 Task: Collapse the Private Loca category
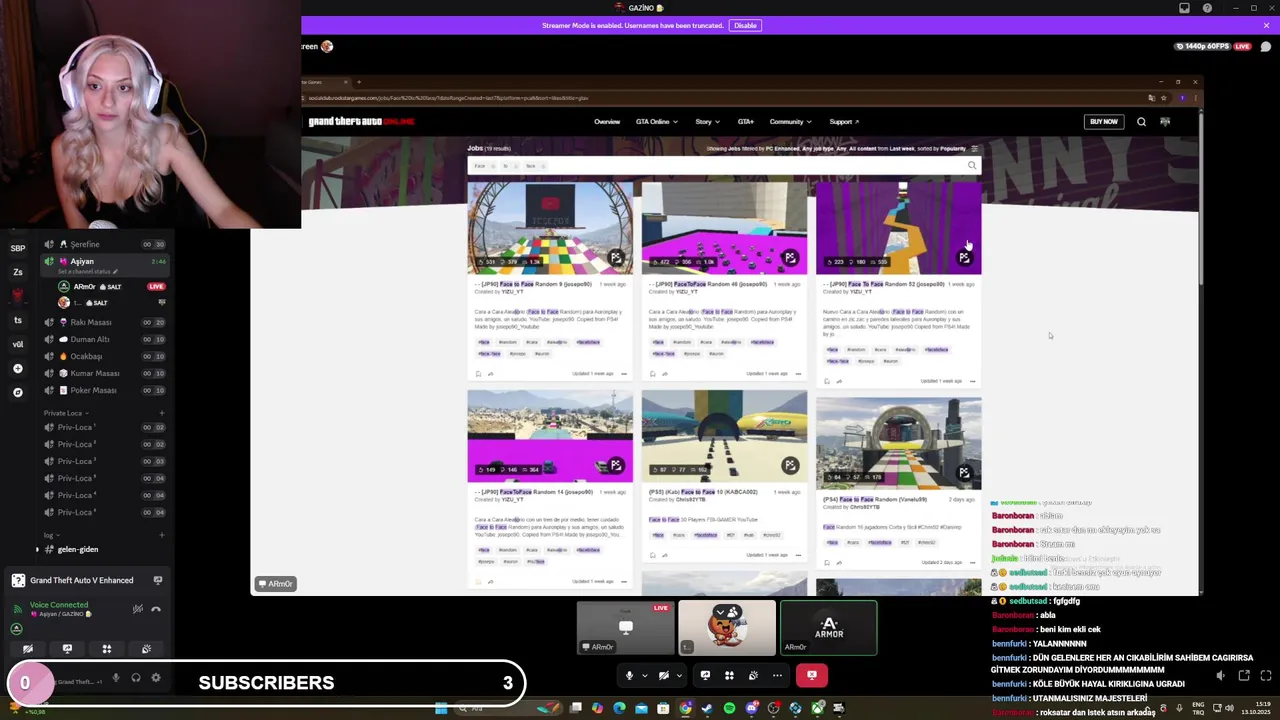click(x=65, y=413)
